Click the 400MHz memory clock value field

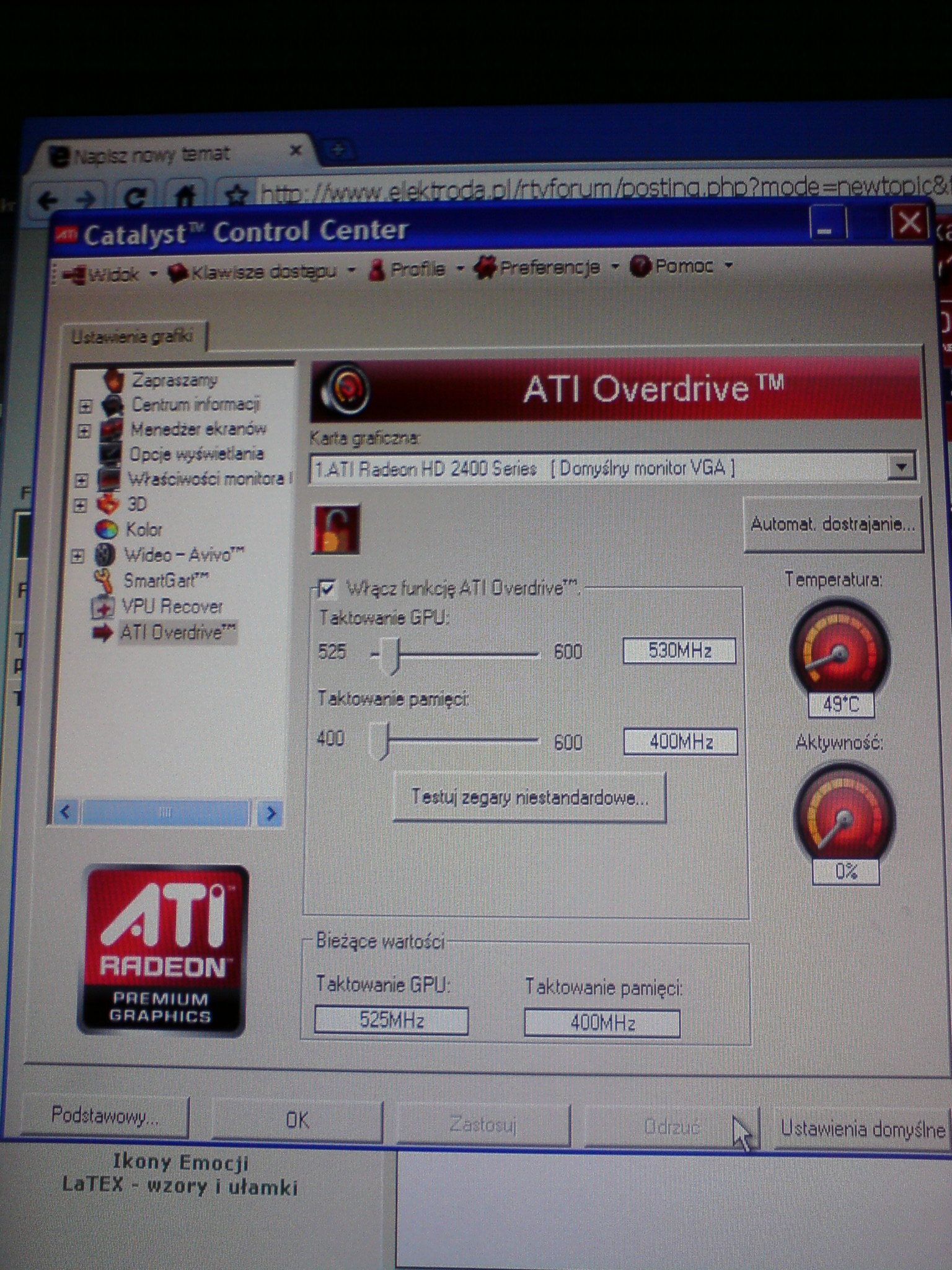coord(681,742)
